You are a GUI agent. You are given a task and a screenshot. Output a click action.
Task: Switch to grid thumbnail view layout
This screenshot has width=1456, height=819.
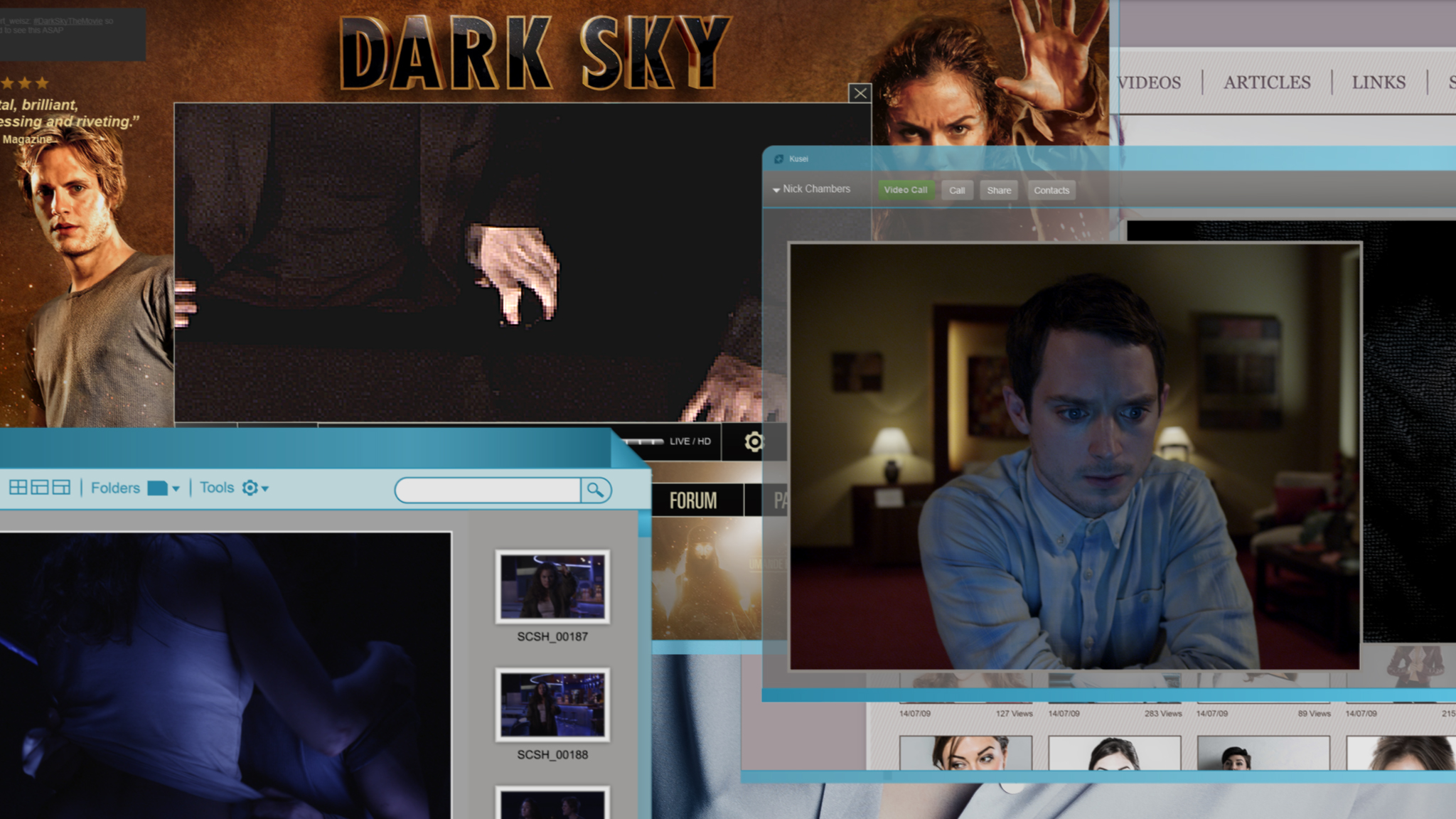tap(18, 488)
